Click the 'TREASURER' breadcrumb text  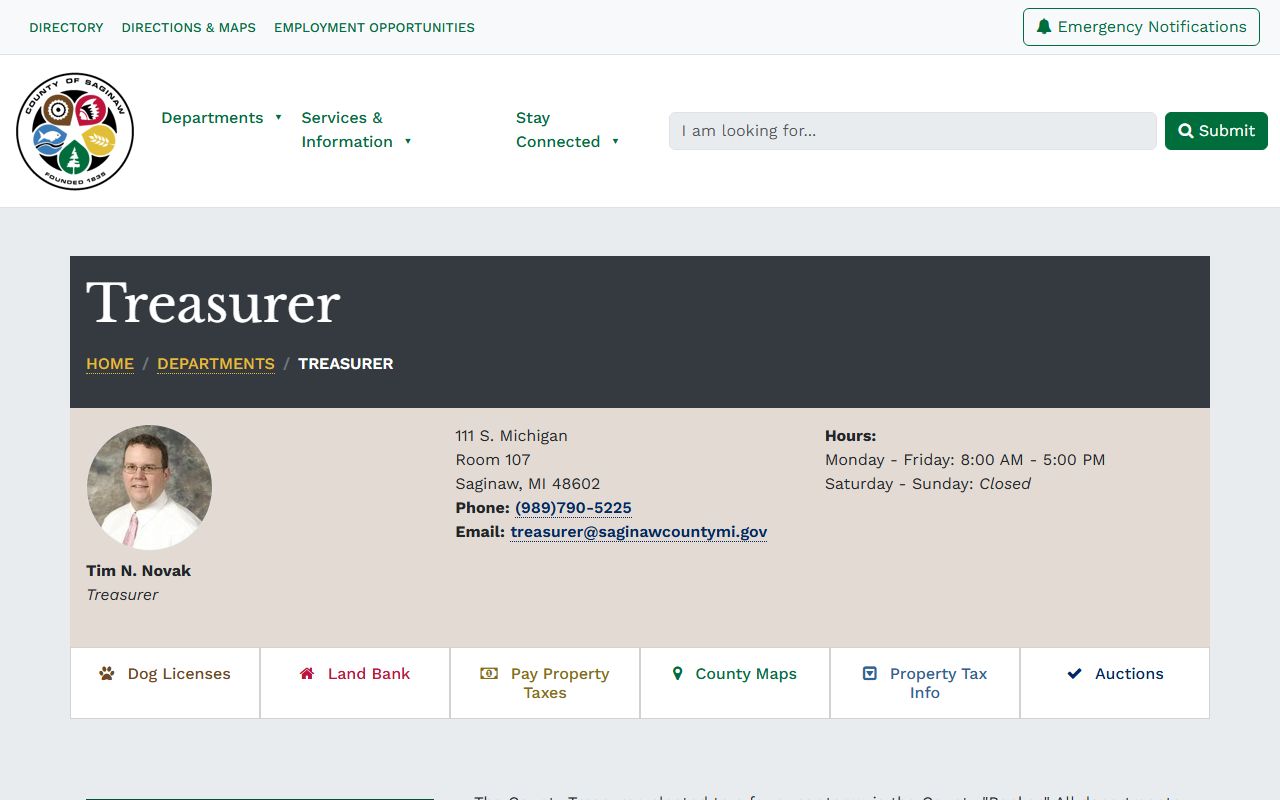click(346, 364)
